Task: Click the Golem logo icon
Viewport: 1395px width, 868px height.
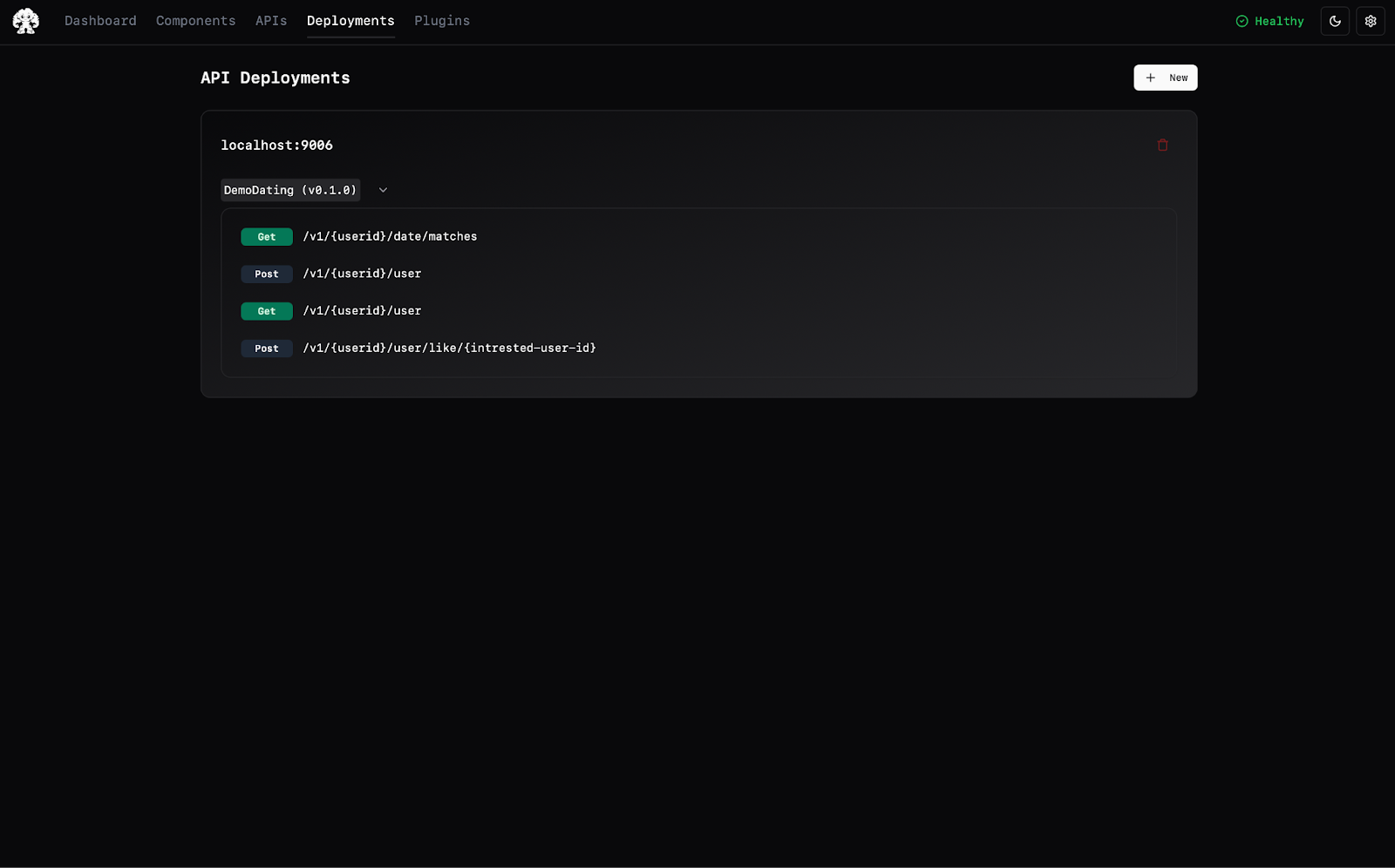Action: [26, 21]
